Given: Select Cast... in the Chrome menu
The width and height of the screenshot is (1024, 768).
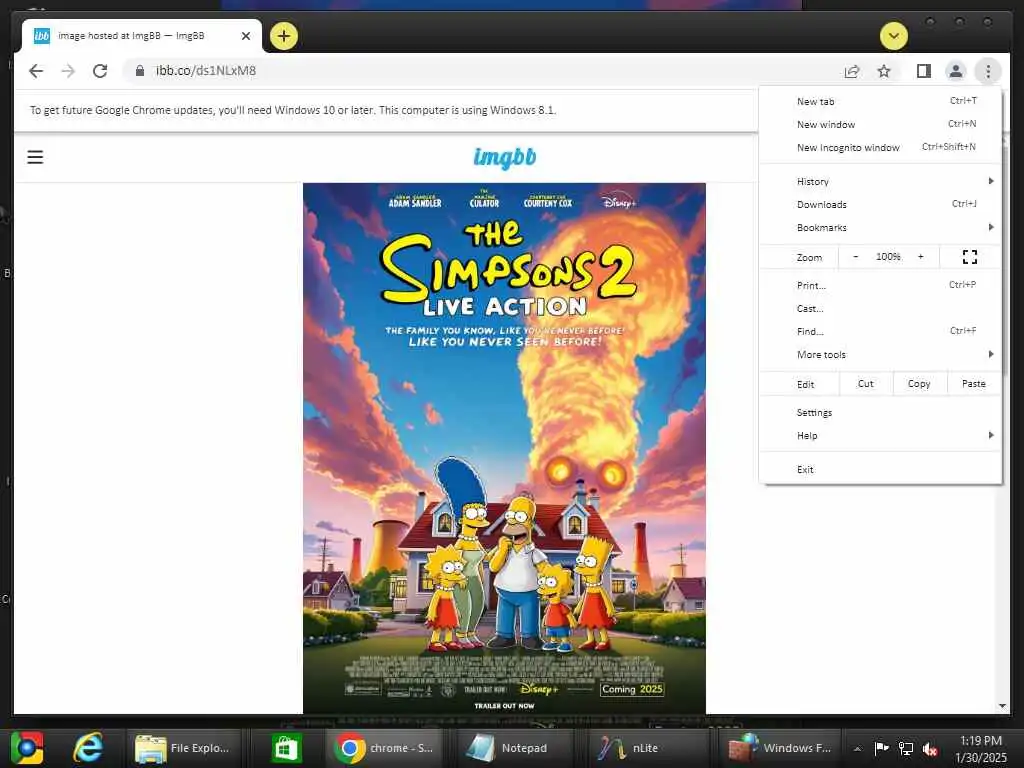Looking at the screenshot, I should pyautogui.click(x=880, y=308).
